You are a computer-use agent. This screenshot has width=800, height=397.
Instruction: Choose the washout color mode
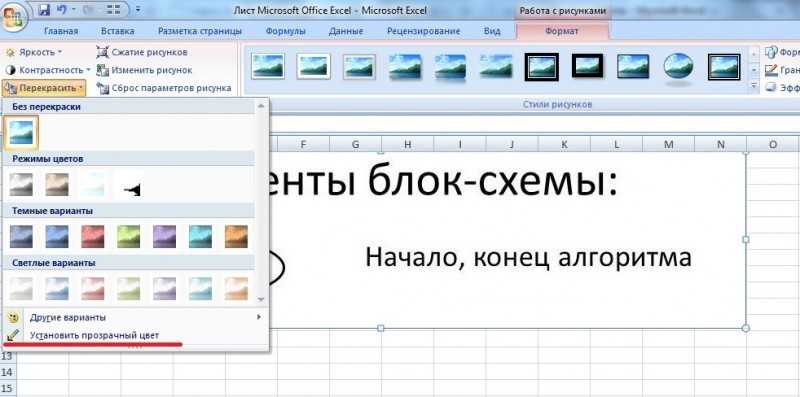pyautogui.click(x=93, y=185)
